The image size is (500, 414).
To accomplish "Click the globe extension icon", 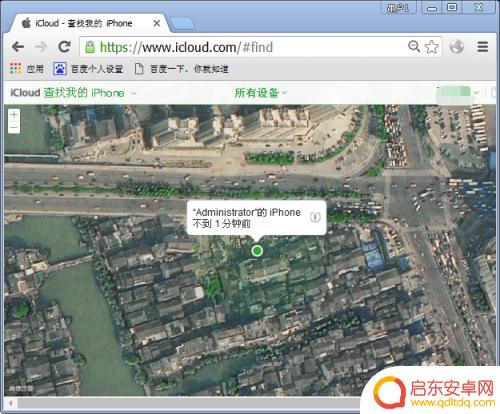I will [x=457, y=46].
